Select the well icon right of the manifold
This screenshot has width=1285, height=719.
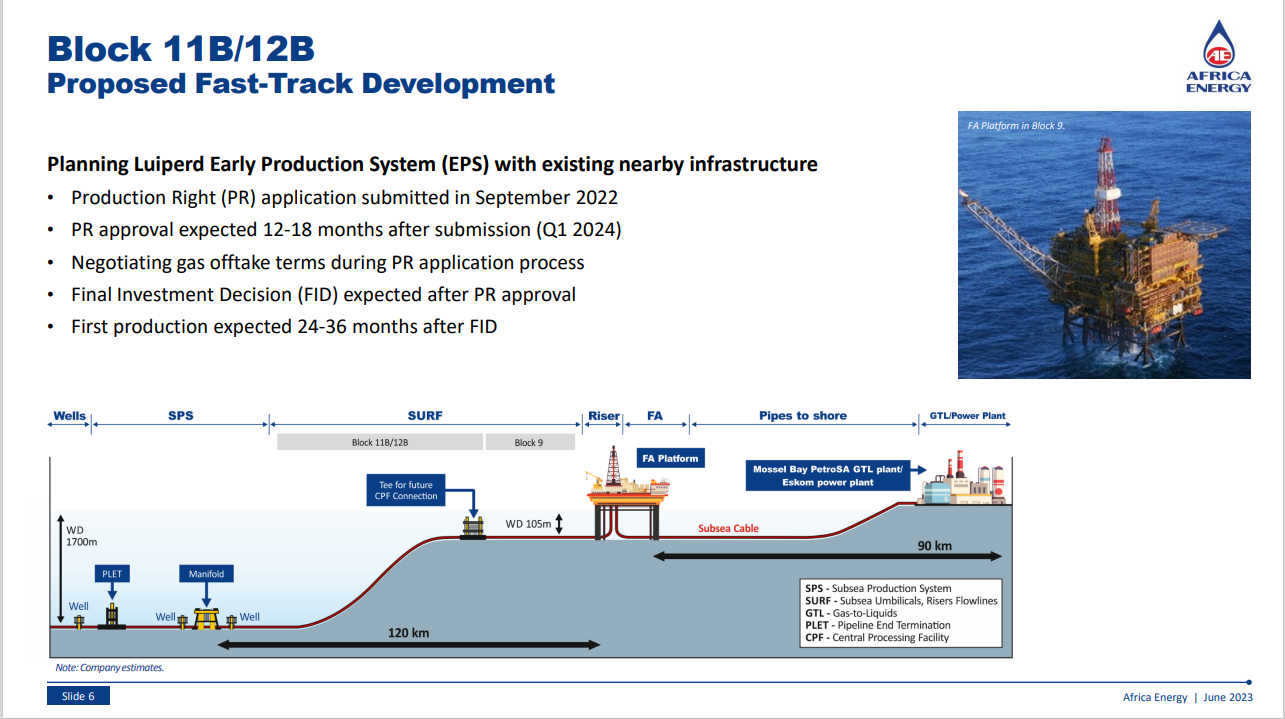pyautogui.click(x=231, y=620)
